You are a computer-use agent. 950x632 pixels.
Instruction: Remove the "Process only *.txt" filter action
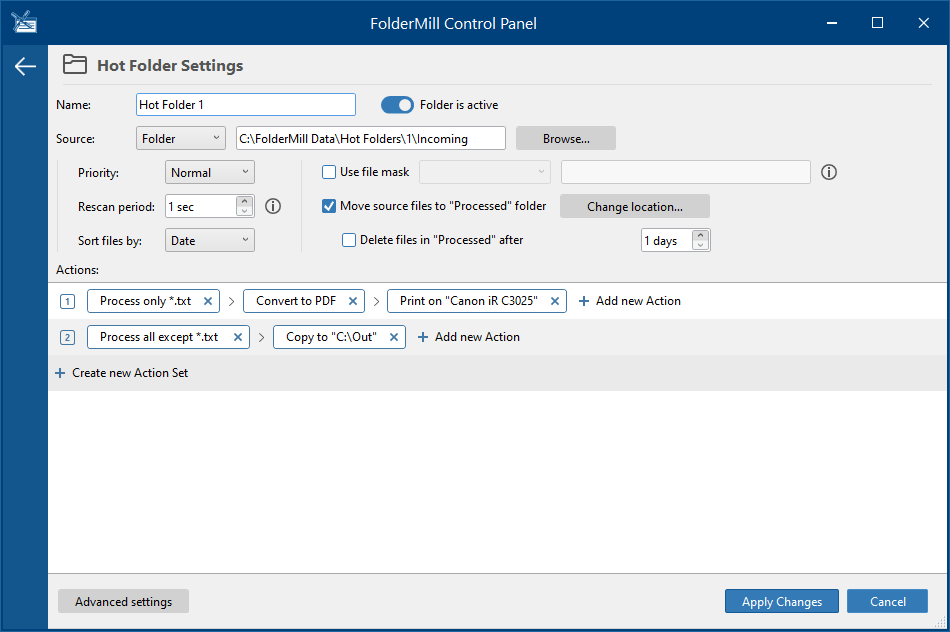click(x=208, y=301)
